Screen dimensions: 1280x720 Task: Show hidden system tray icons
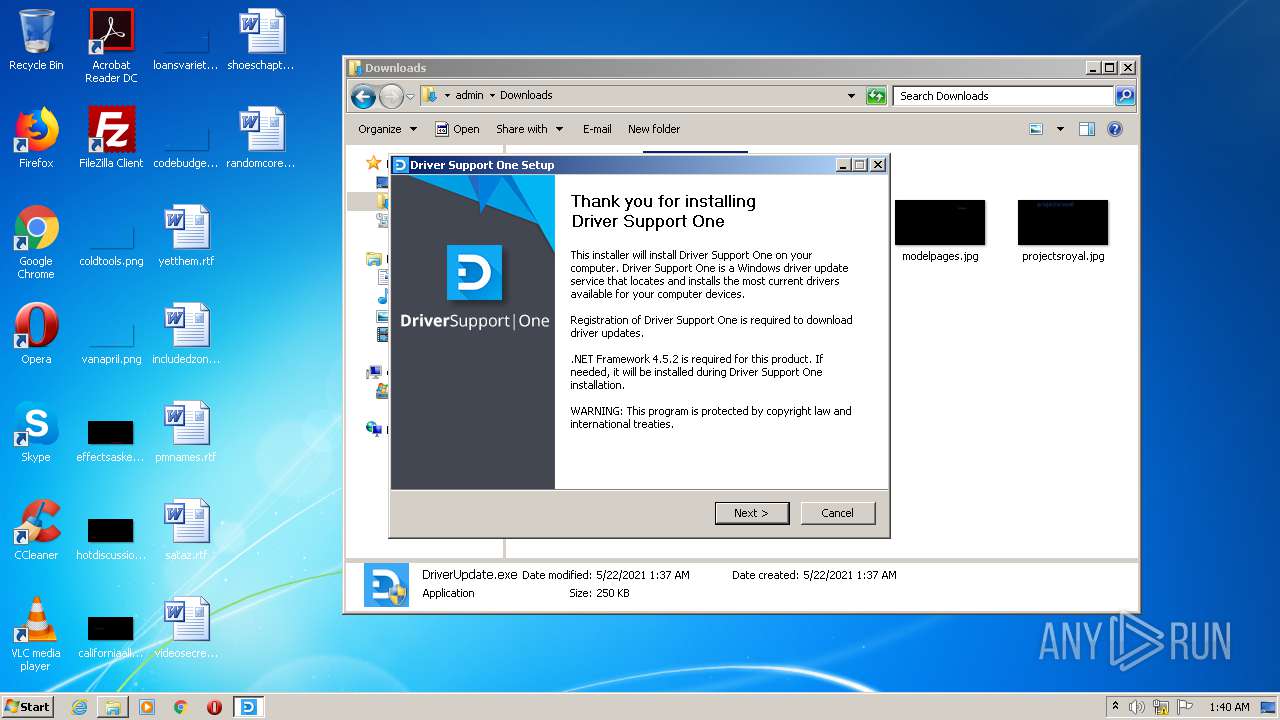click(1116, 707)
